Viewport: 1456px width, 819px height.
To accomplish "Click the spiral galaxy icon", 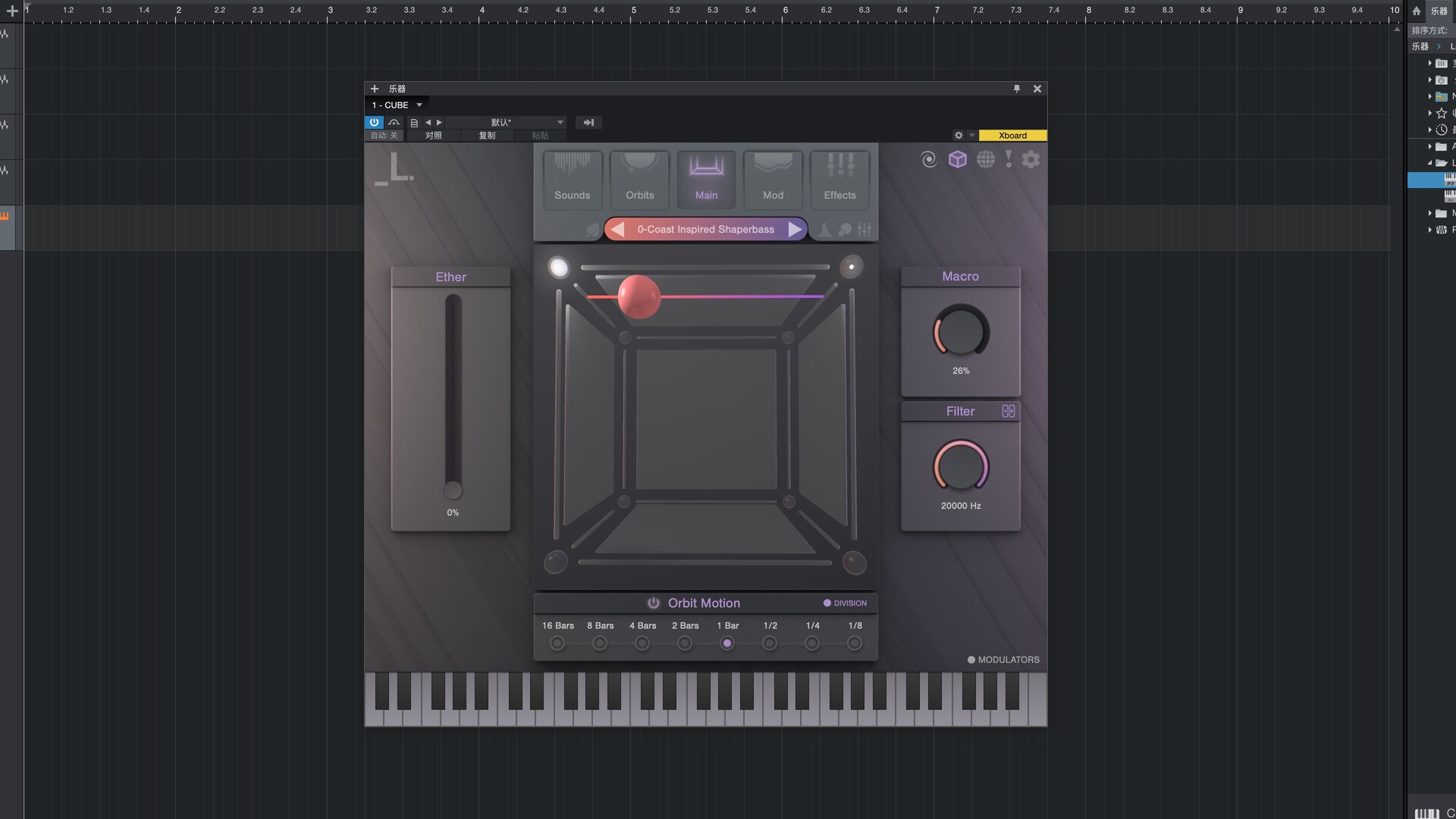I will click(929, 159).
